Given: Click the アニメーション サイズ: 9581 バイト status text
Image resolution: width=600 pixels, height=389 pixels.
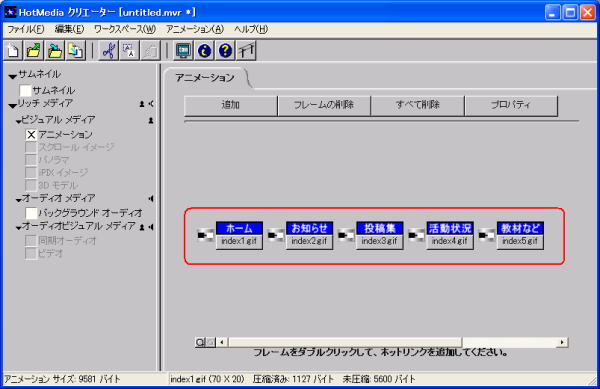Looking at the screenshot, I should pyautogui.click(x=62, y=379).
